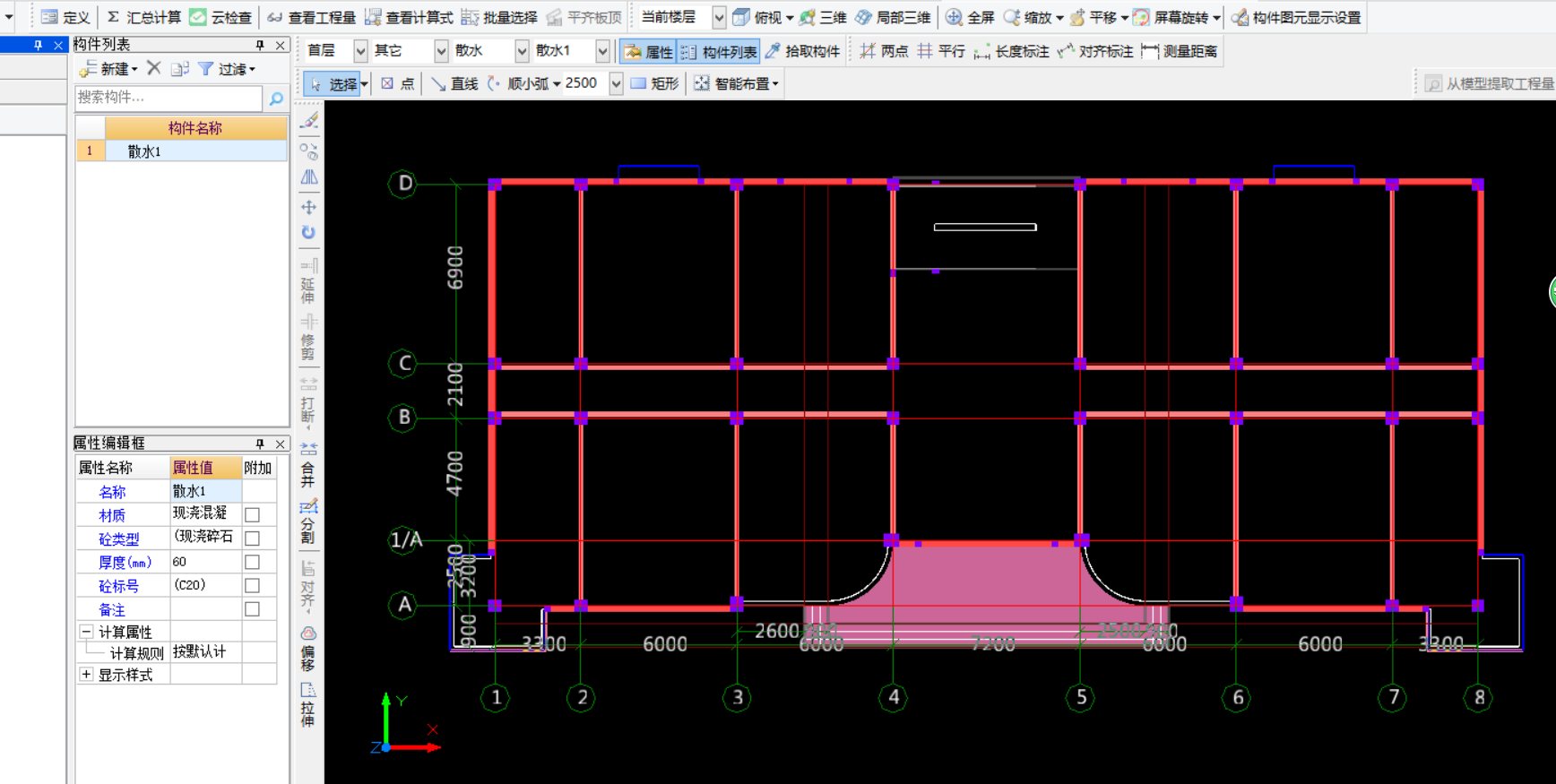Image resolution: width=1556 pixels, height=784 pixels.
Task: Activate 拾取构件 pick component tool
Action: click(802, 51)
